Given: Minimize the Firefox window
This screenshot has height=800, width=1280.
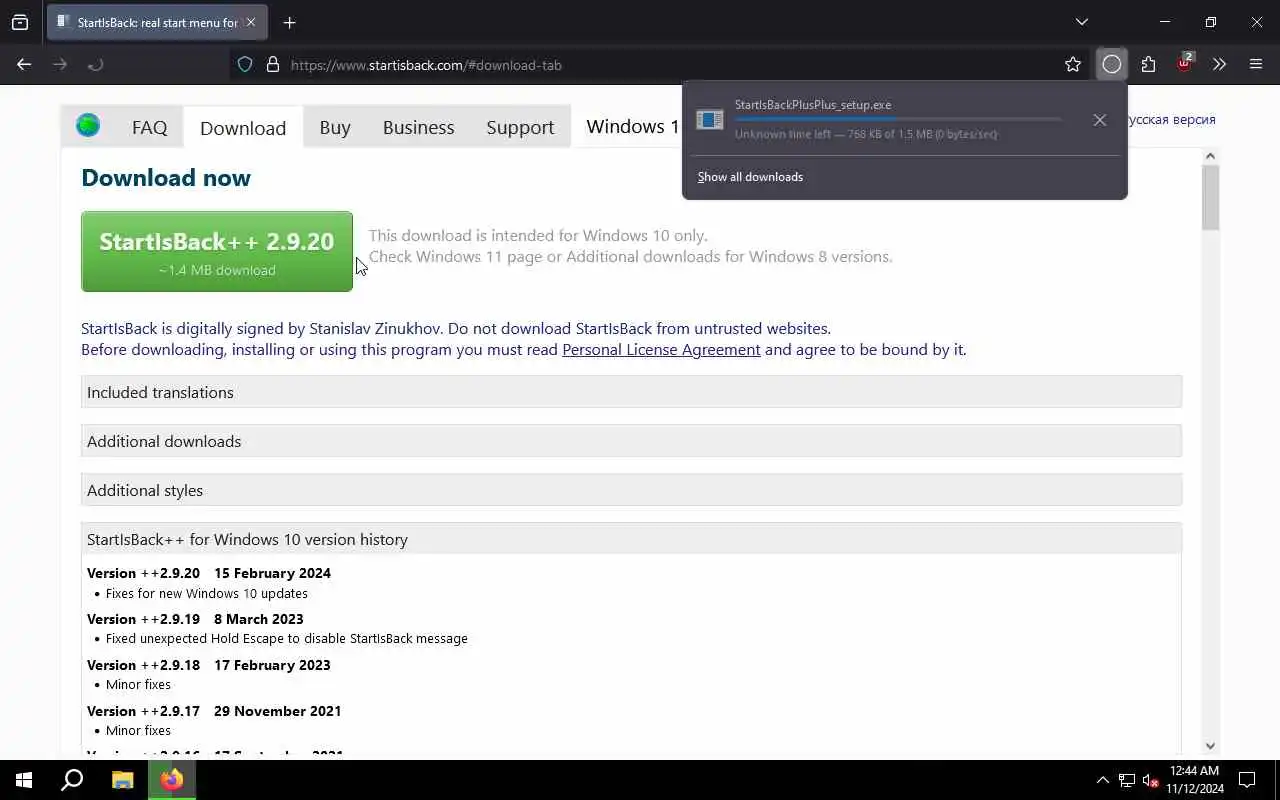Looking at the screenshot, I should 1165,22.
